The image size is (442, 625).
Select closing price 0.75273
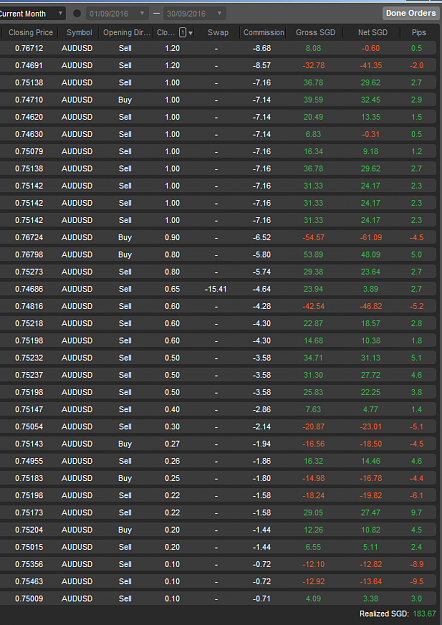[29, 272]
